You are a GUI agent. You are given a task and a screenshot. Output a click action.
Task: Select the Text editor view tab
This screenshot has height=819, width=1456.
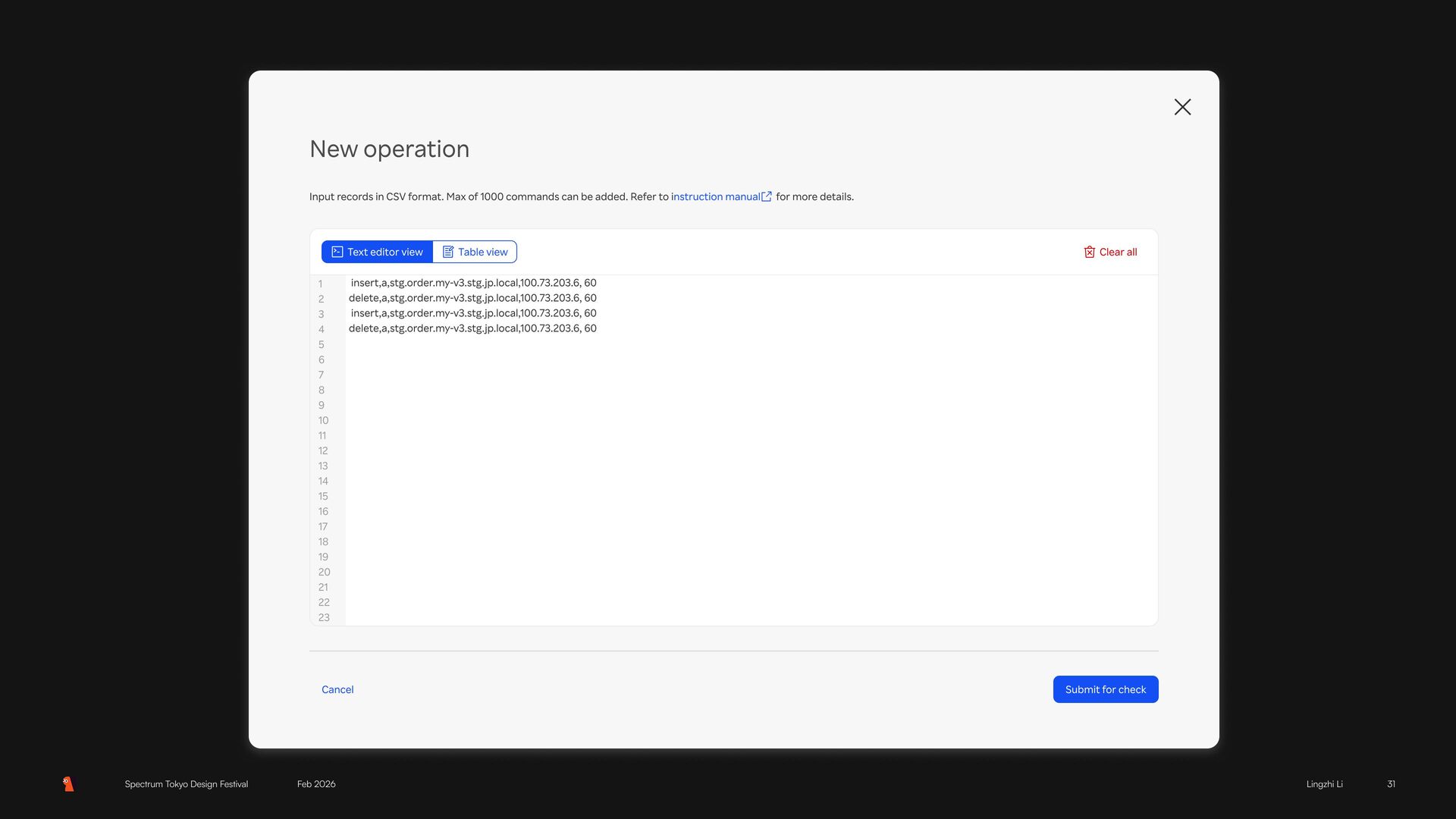pos(378,252)
